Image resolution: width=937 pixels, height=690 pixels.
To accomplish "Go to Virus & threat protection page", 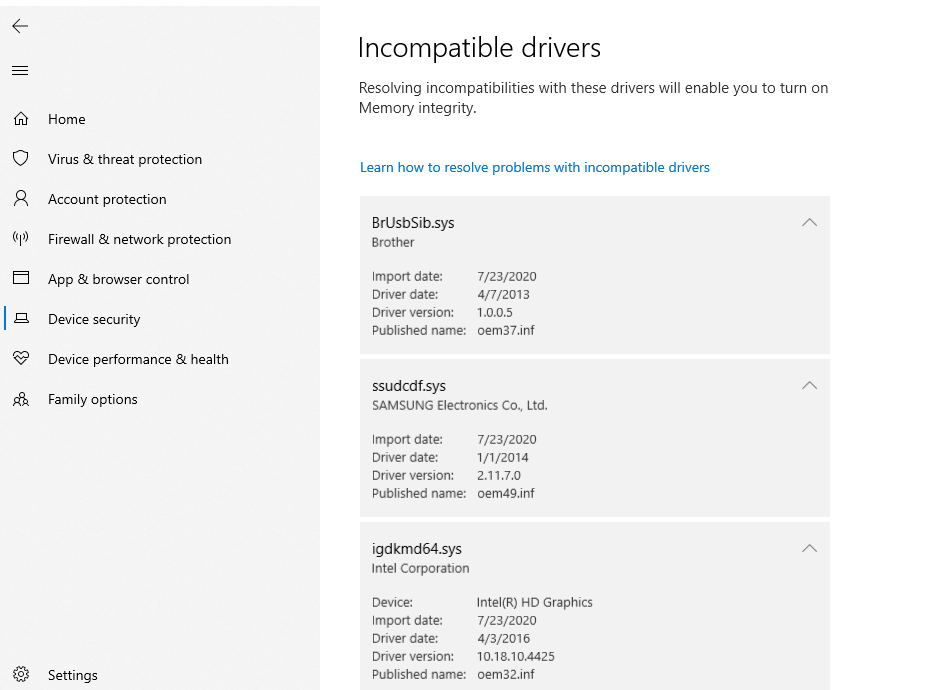I will point(125,159).
